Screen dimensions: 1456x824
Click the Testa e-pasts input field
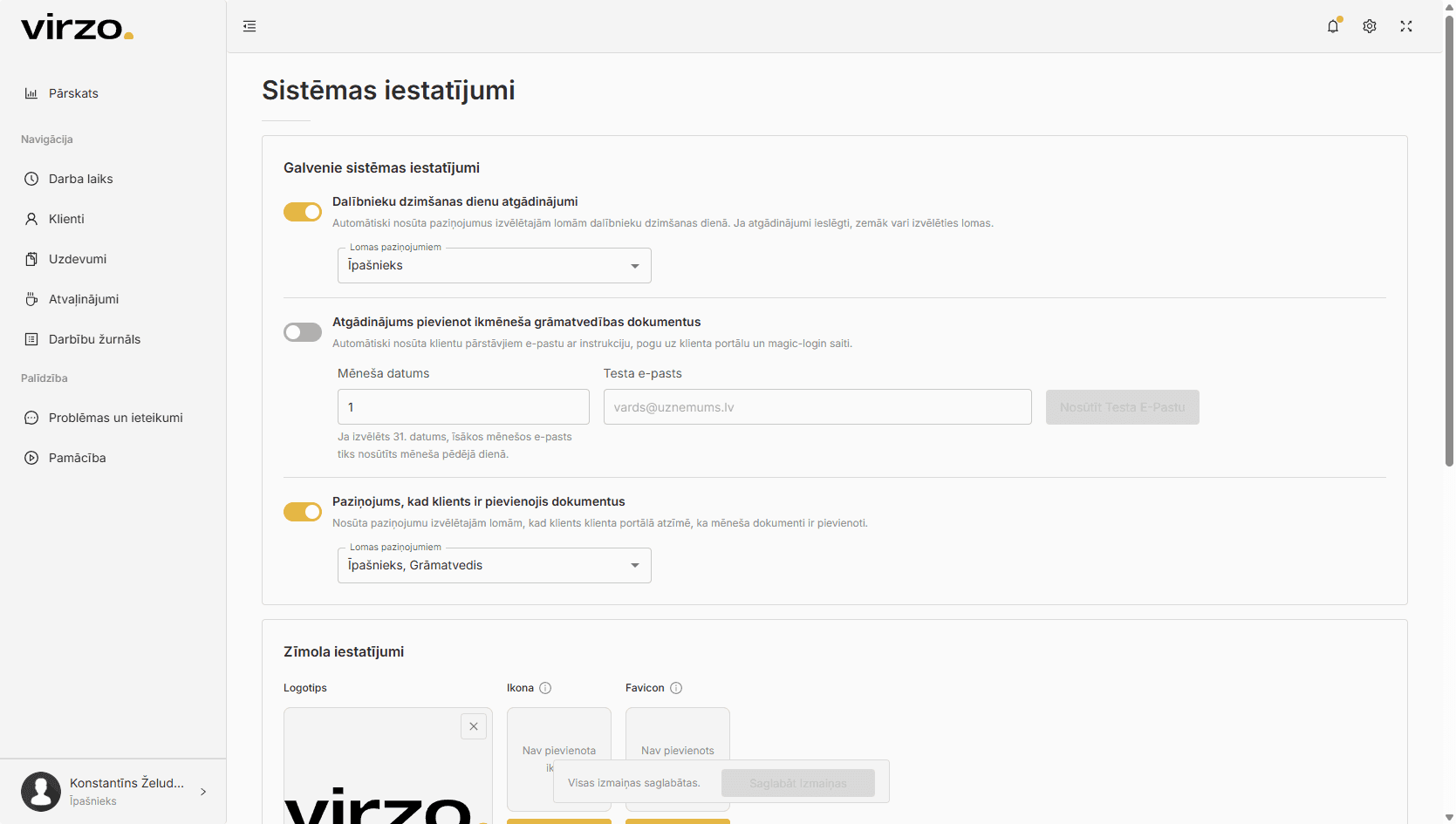pos(817,407)
